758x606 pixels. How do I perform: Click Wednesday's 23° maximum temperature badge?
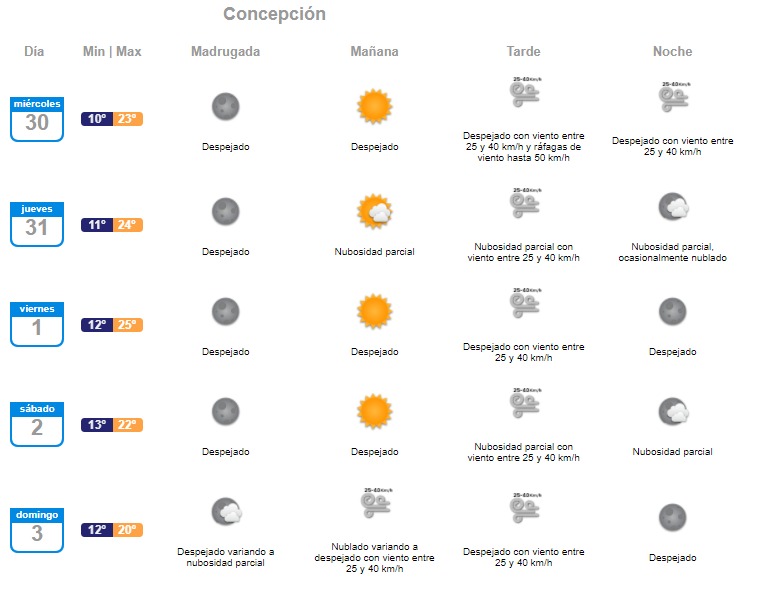coord(128,119)
